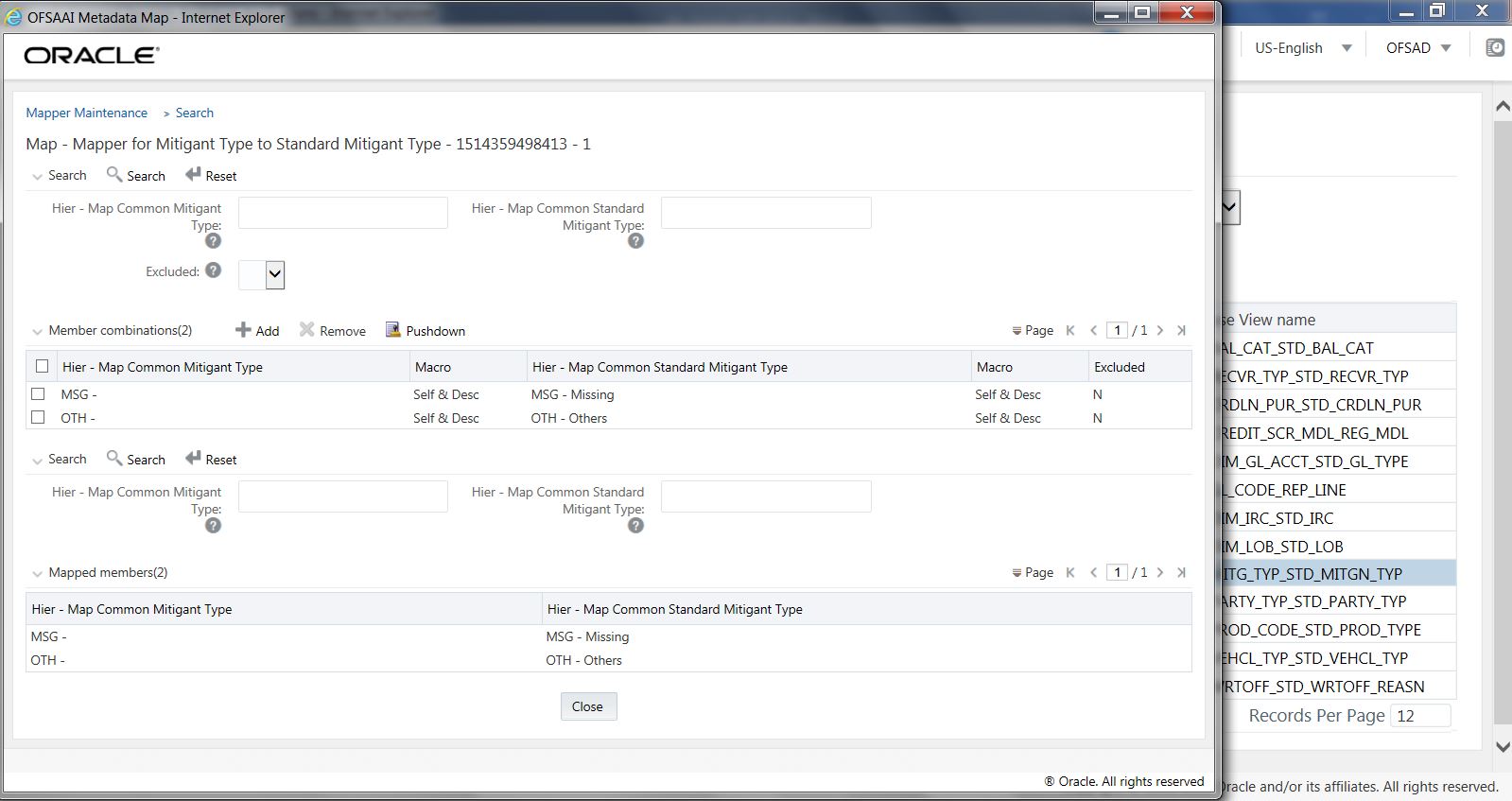Image resolution: width=1512 pixels, height=801 pixels.
Task: Click the Remove button label
Action: [342, 331]
